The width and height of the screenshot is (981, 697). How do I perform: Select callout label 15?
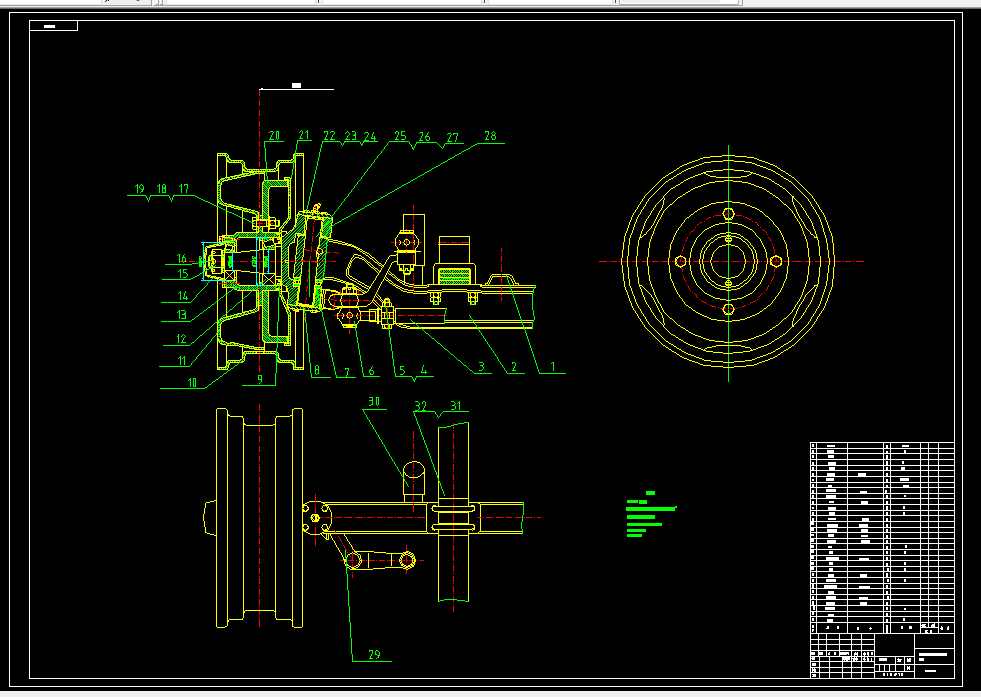tap(183, 273)
